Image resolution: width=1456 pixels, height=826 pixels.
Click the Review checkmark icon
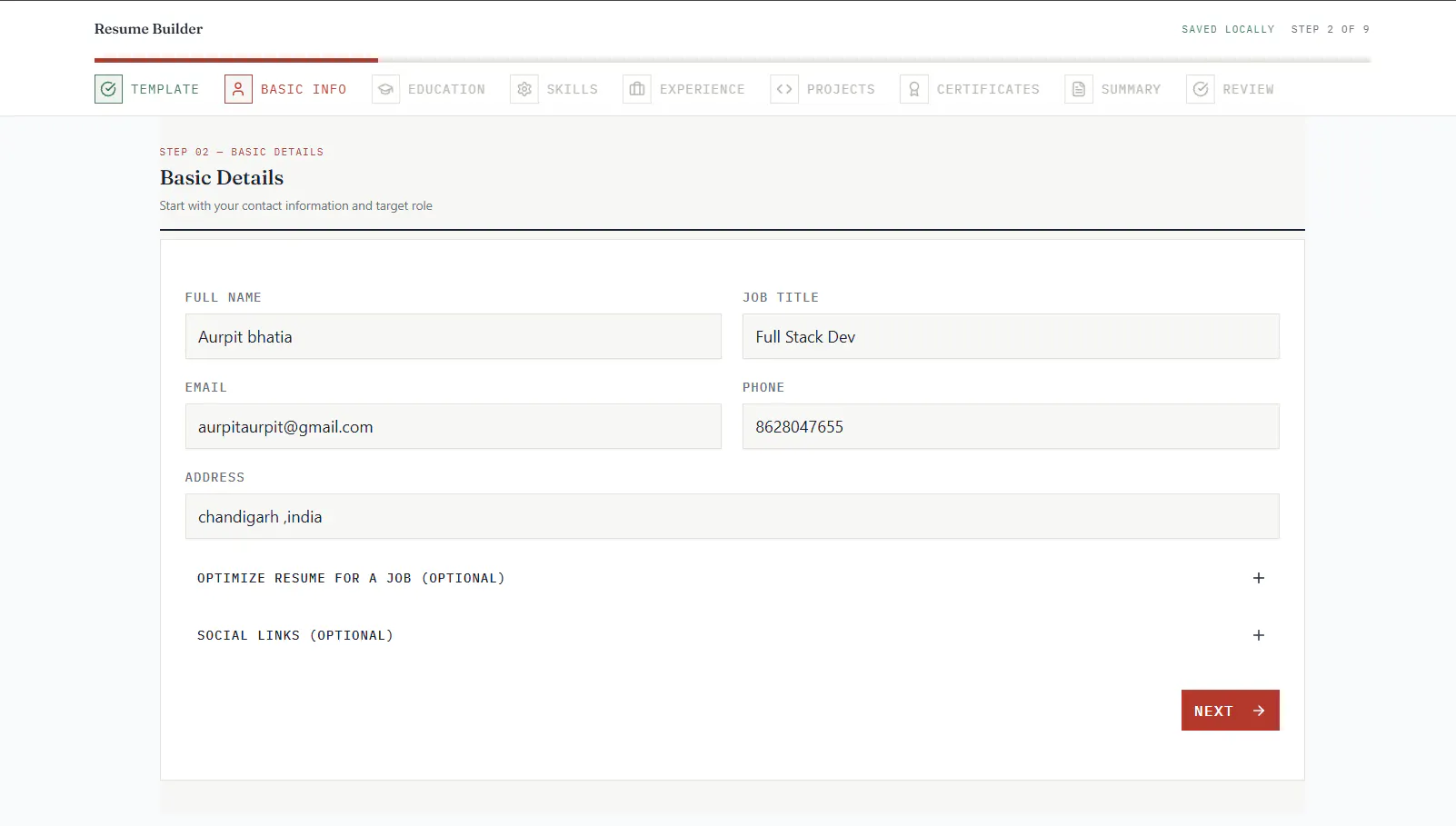coord(1201,89)
